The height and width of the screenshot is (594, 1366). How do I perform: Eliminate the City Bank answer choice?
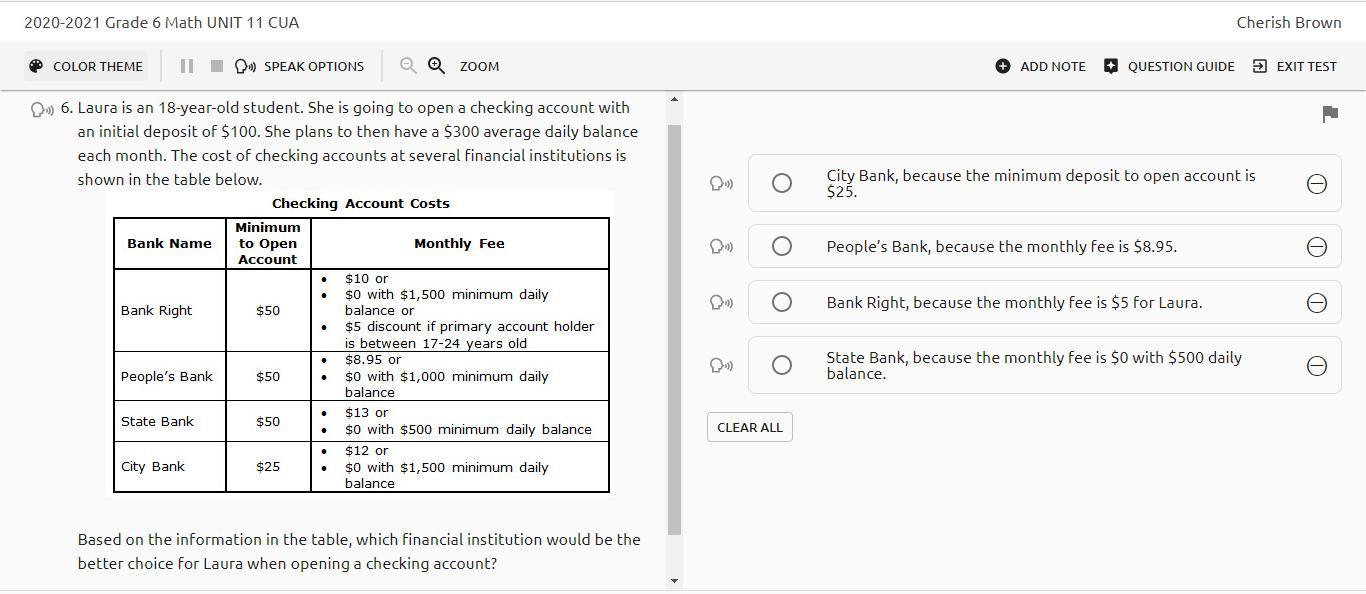[x=1317, y=183]
